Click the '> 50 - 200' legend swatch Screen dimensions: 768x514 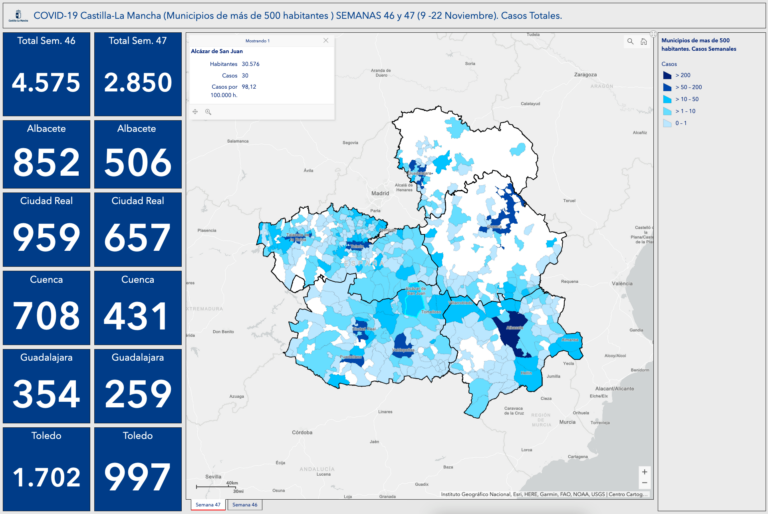(668, 88)
